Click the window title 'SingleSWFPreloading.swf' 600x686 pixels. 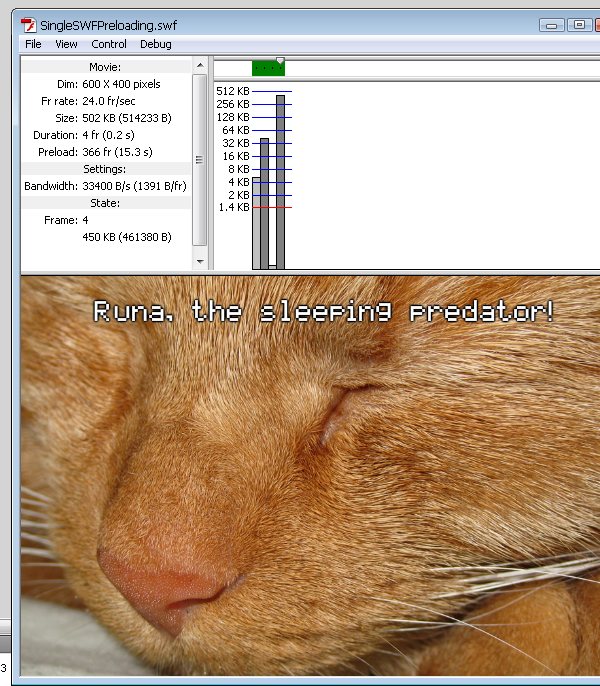pyautogui.click(x=109, y=25)
